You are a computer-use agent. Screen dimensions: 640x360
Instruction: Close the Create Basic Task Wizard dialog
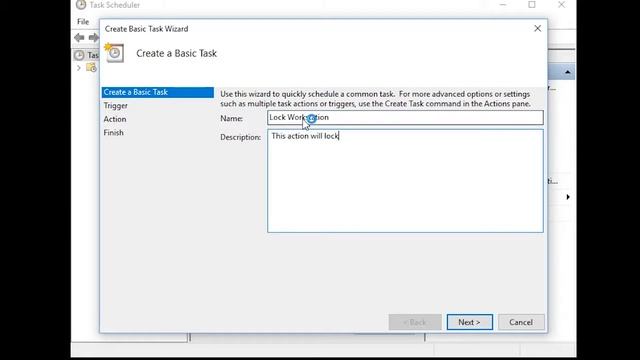pyautogui.click(x=538, y=29)
